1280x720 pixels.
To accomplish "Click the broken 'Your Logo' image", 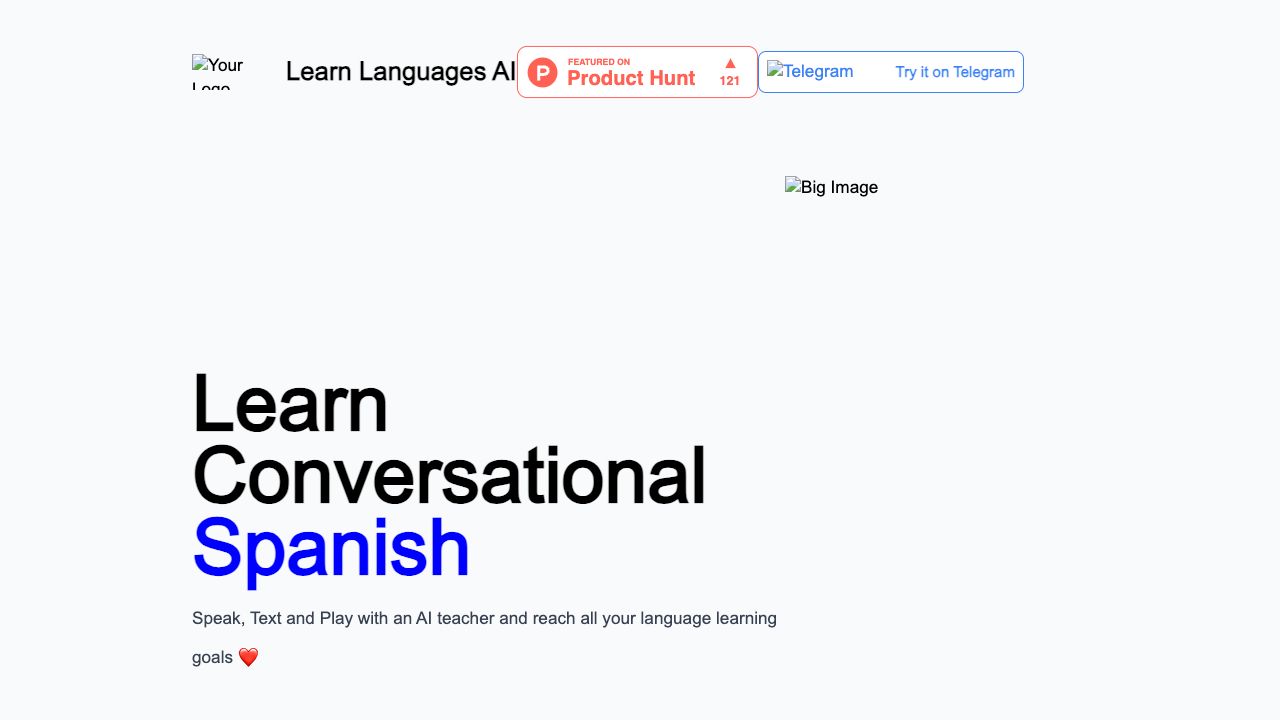I will (218, 72).
